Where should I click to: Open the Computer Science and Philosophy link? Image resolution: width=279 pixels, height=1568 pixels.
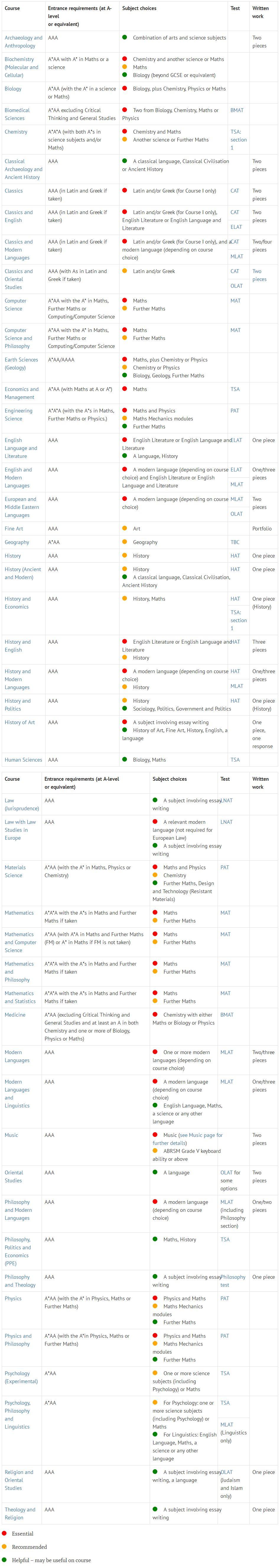coord(18,338)
